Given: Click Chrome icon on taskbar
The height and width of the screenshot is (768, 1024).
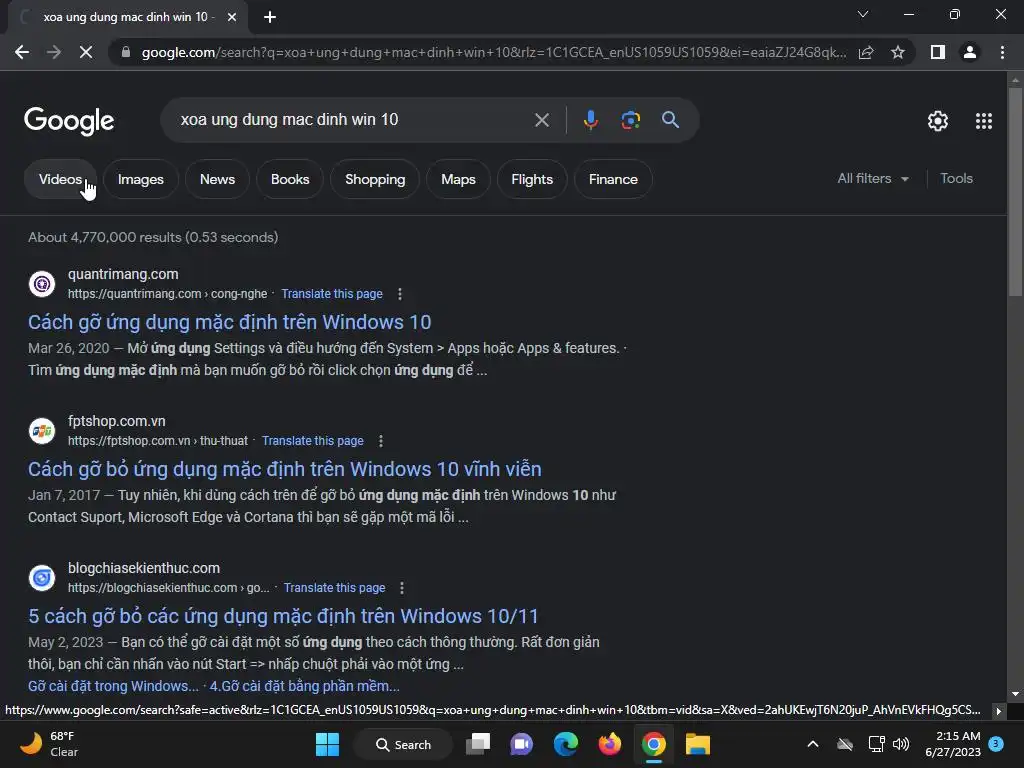Looking at the screenshot, I should coord(653,744).
